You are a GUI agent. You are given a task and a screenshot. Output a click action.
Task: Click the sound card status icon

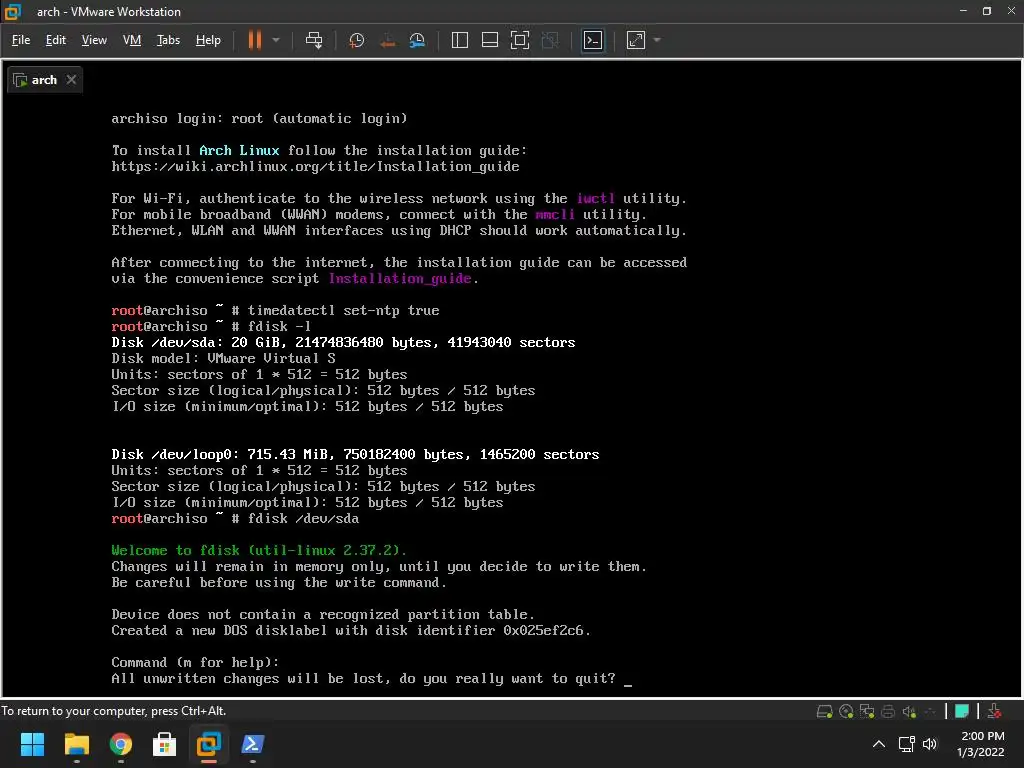pos(908,711)
